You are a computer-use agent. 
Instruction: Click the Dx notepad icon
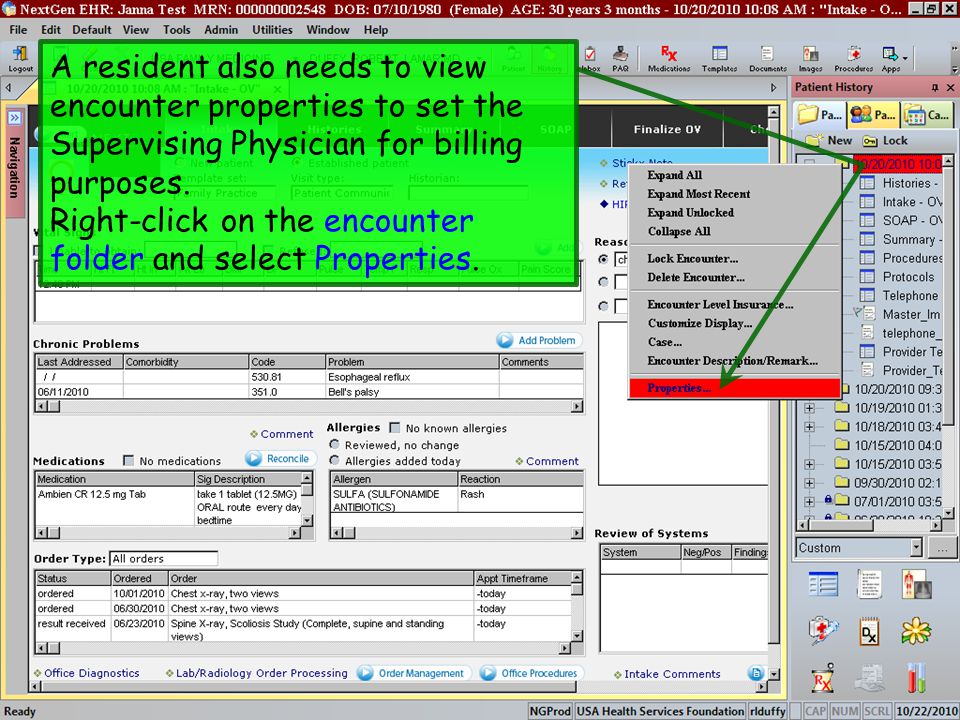(x=869, y=631)
